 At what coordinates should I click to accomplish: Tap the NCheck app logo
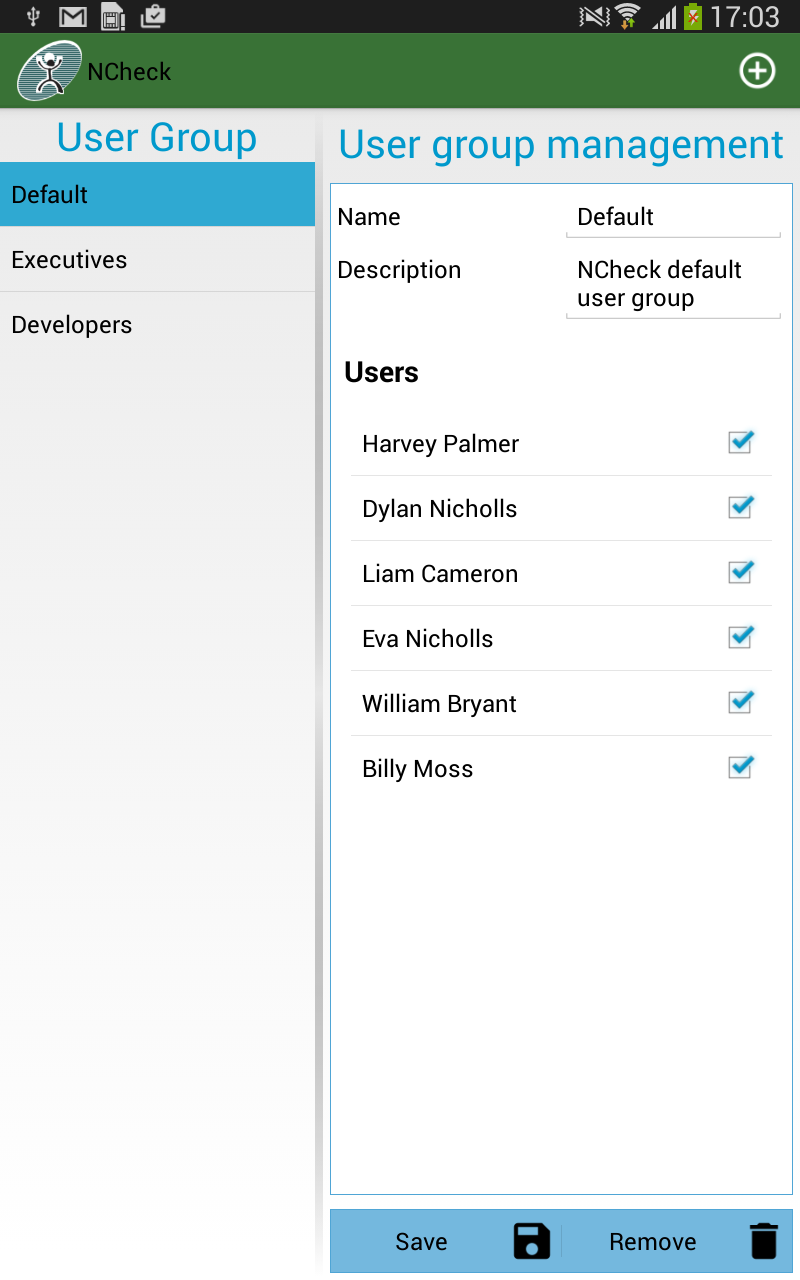(x=49, y=71)
